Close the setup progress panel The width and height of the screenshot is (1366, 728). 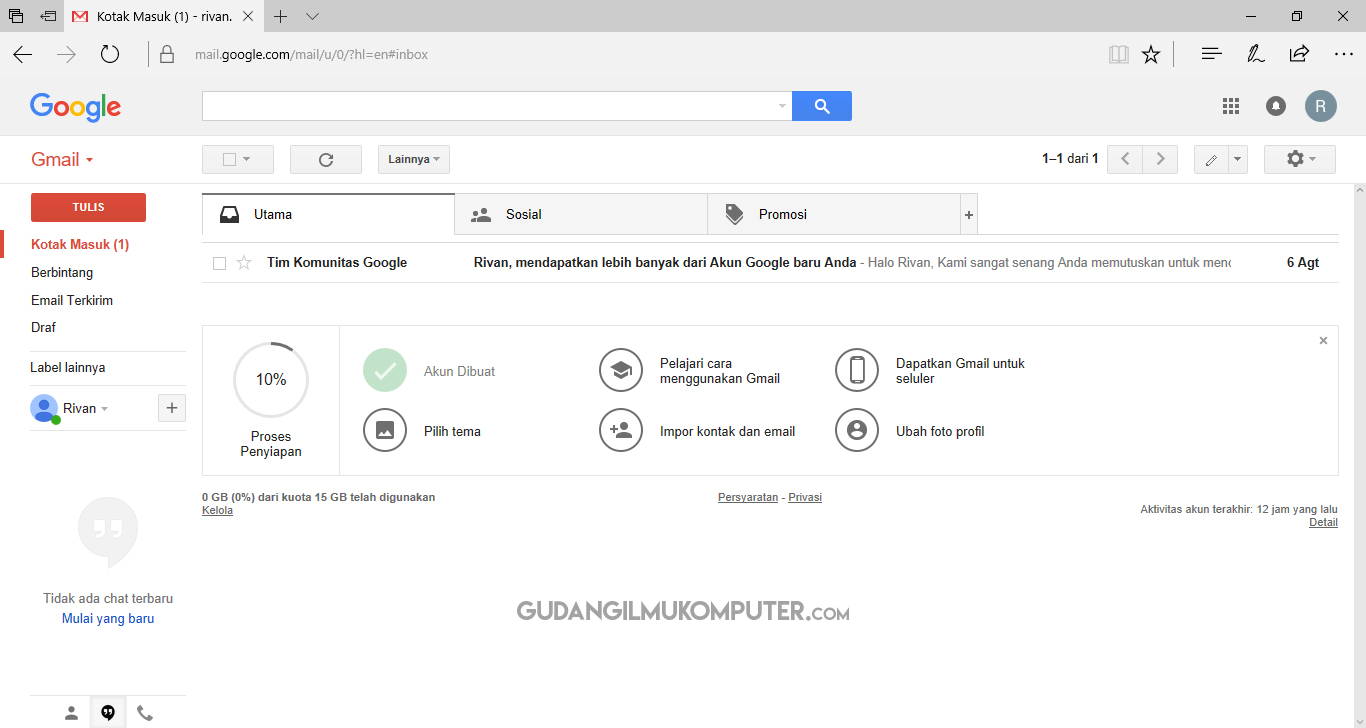1323,341
